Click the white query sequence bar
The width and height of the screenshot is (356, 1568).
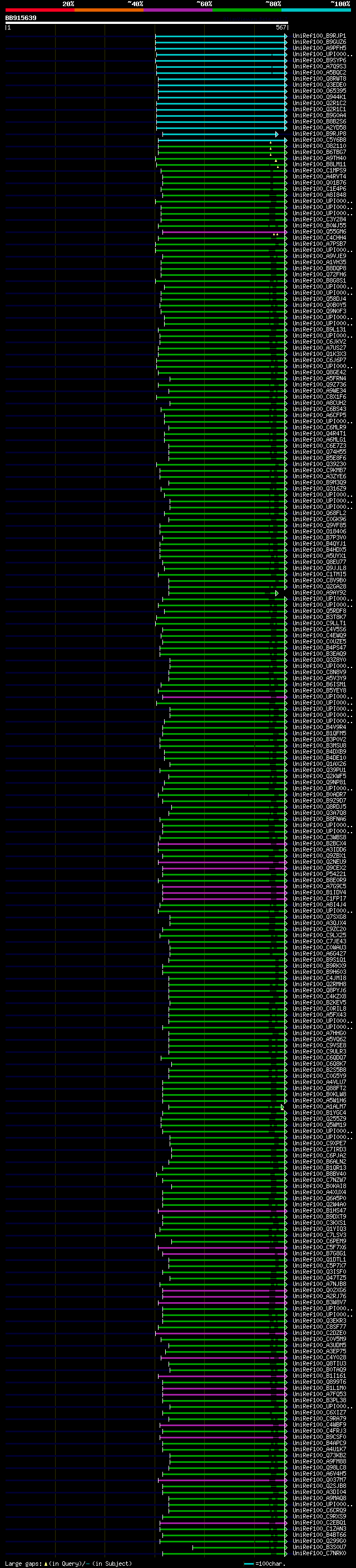tap(147, 22)
